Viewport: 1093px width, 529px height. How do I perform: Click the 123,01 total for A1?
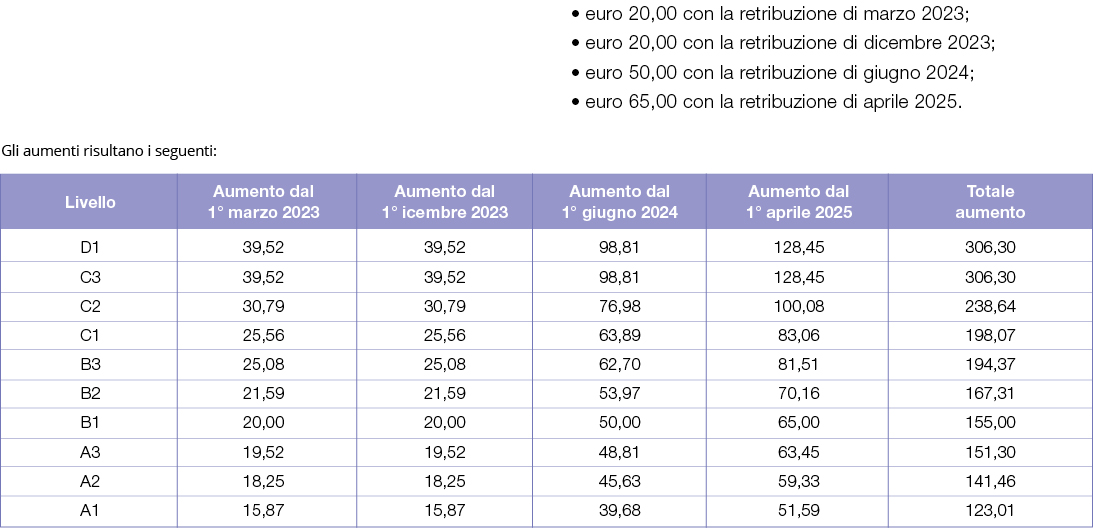pos(990,511)
